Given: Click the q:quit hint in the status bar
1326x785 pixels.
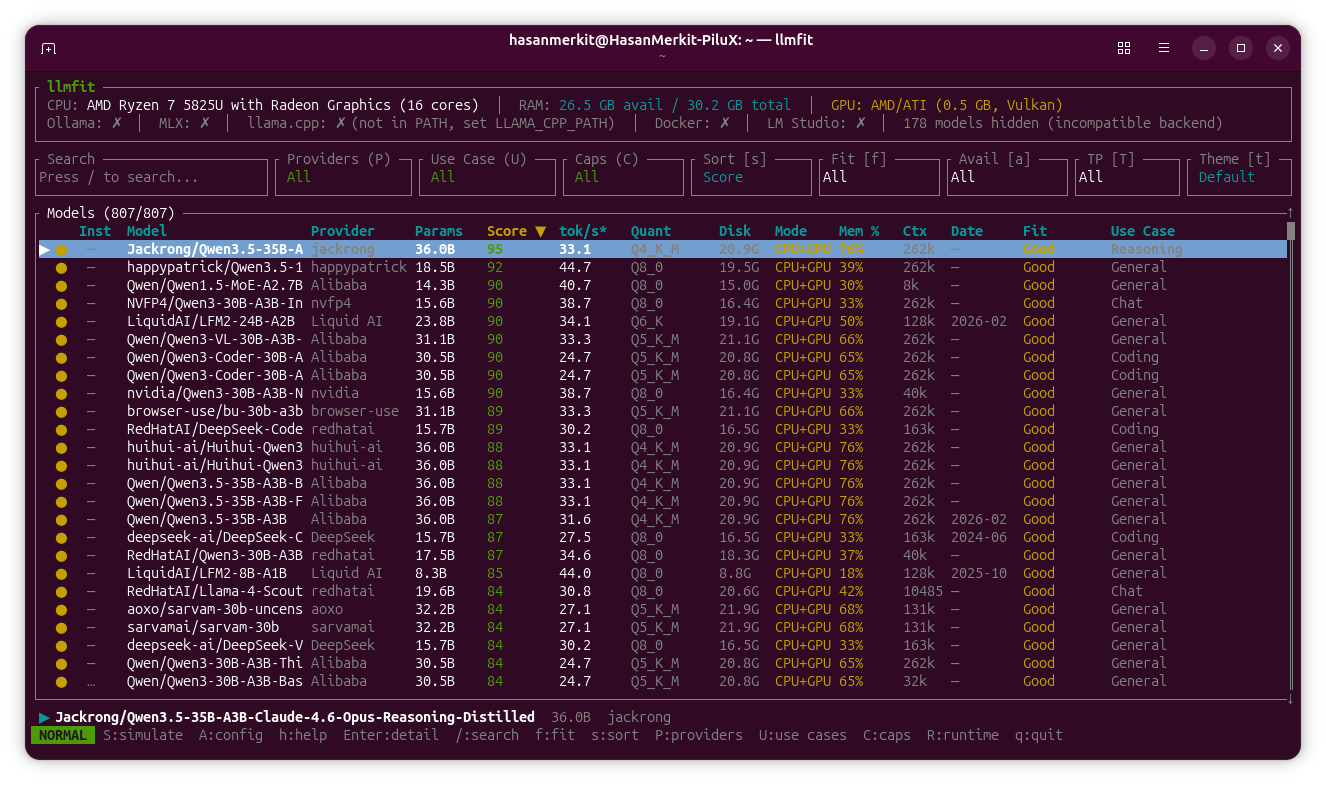Looking at the screenshot, I should click(1039, 735).
